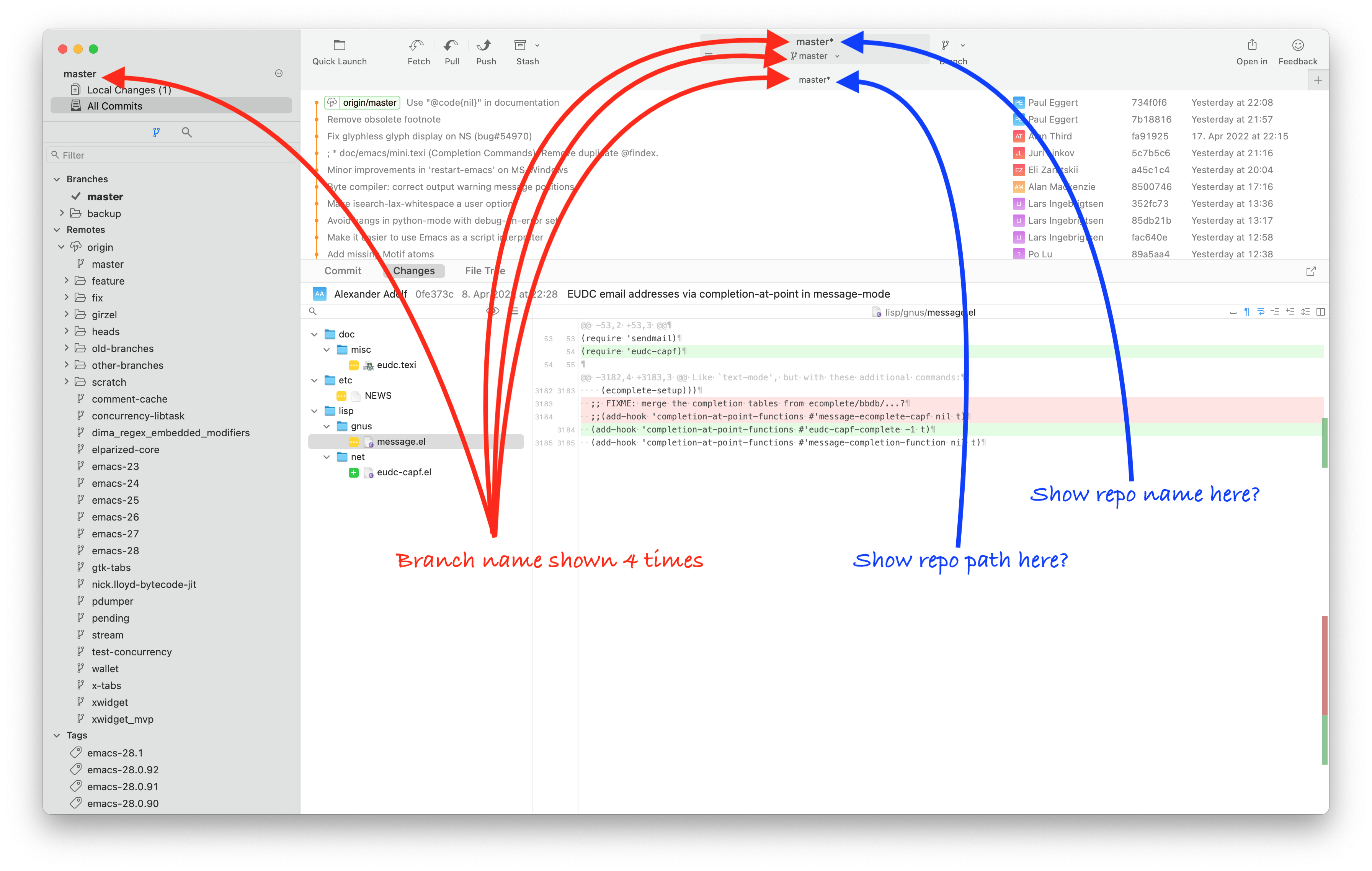1372x871 pixels.
Task: Click the message.el file path header
Action: 924,313
